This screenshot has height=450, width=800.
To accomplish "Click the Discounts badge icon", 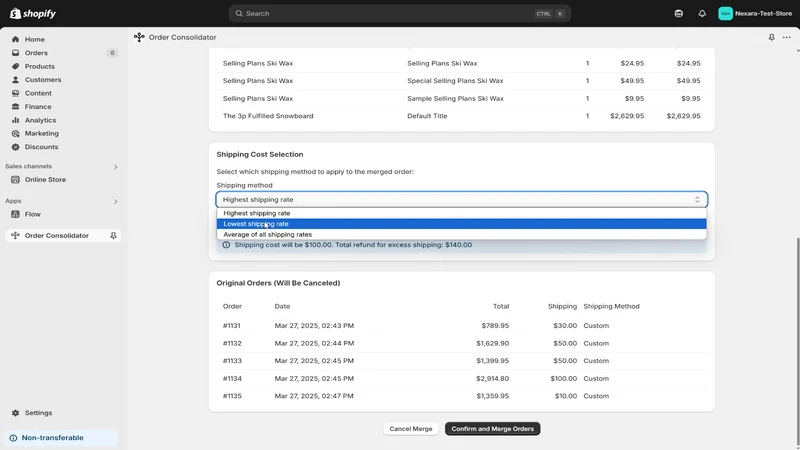I will [x=15, y=147].
